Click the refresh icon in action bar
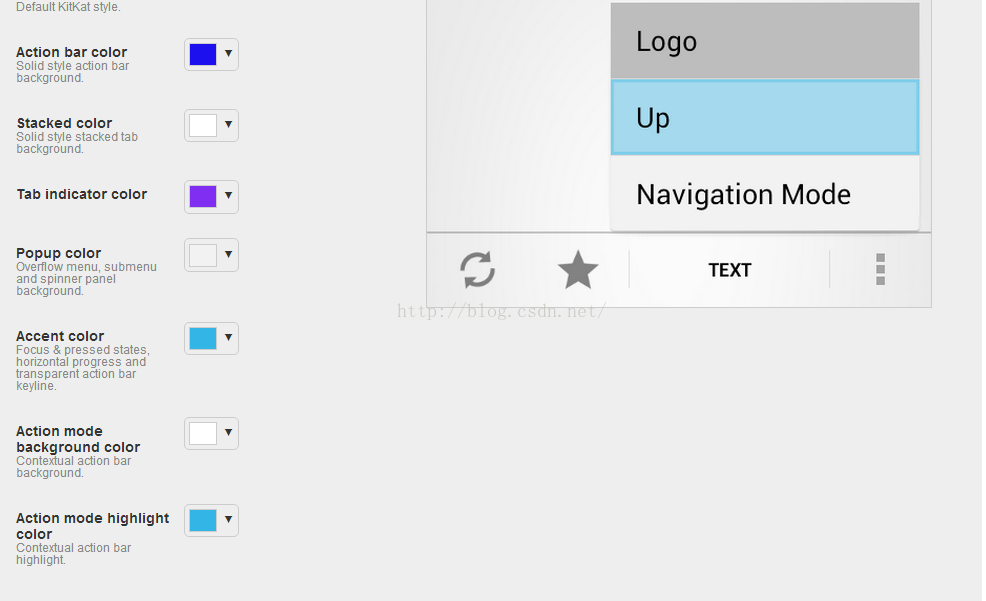This screenshot has width=986, height=601. point(477,270)
